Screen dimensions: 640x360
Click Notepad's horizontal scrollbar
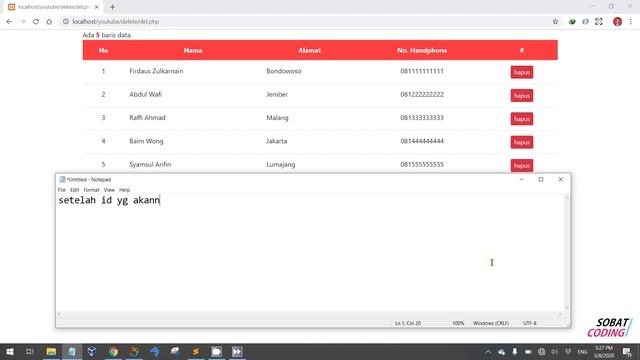click(x=310, y=314)
